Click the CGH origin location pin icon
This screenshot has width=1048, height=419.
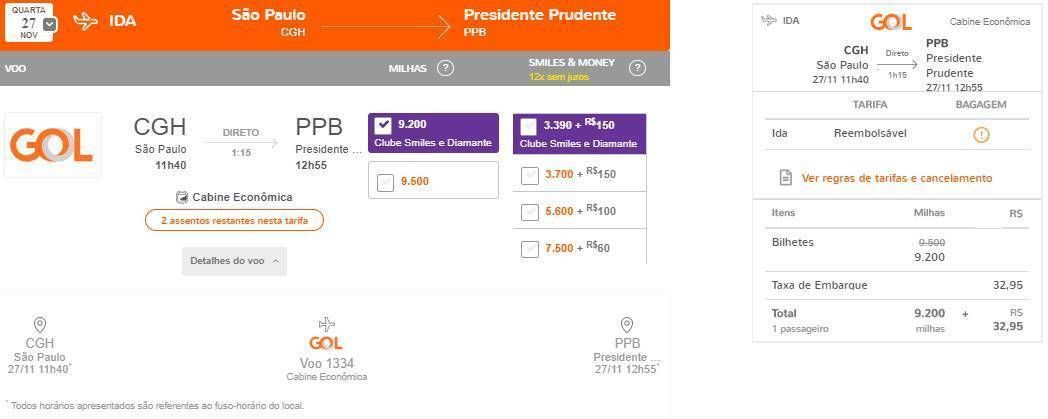tap(39, 325)
